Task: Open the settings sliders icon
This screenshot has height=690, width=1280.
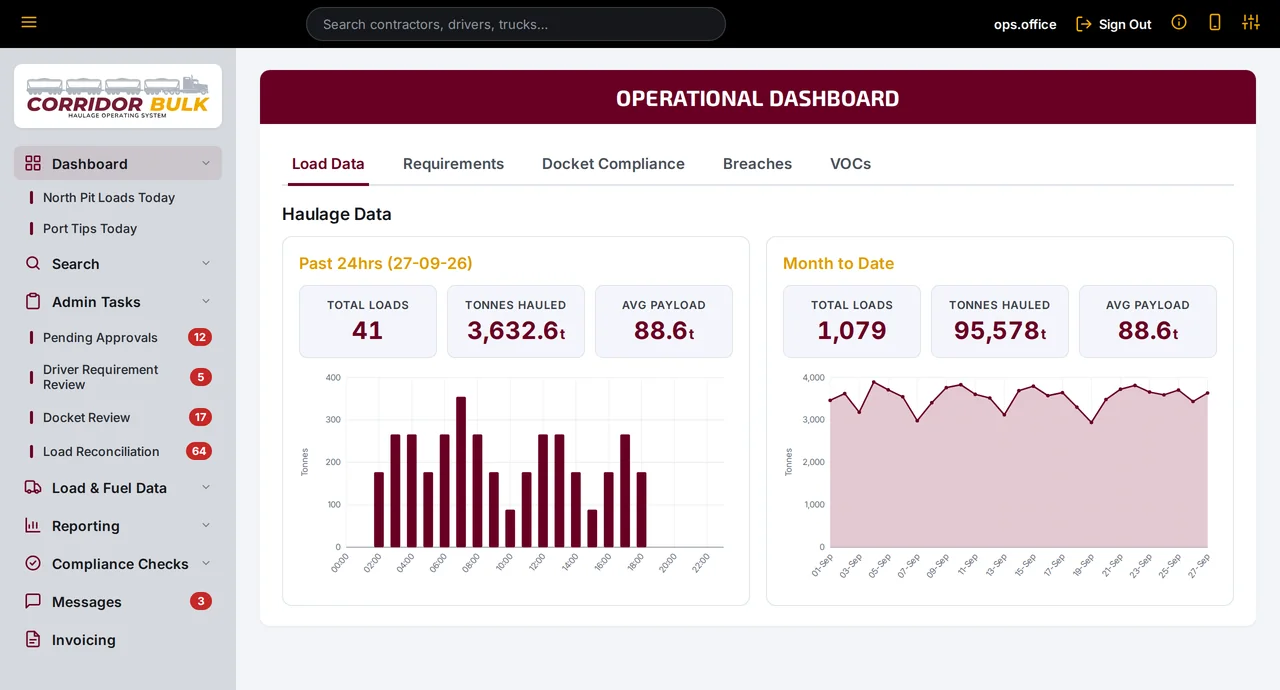Action: coord(1251,22)
